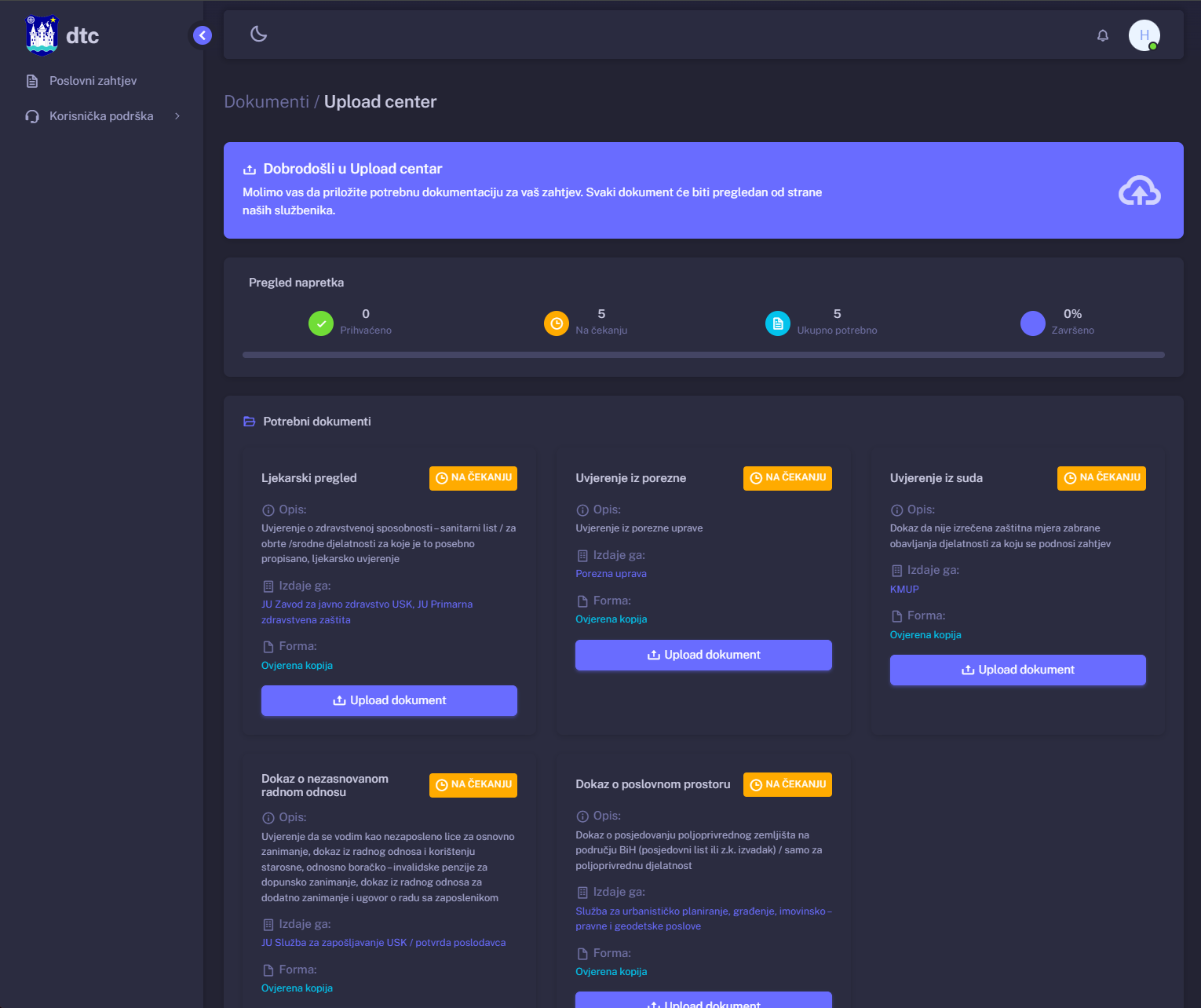
Task: Click the purple Završeno percentage circle
Action: point(1032,323)
